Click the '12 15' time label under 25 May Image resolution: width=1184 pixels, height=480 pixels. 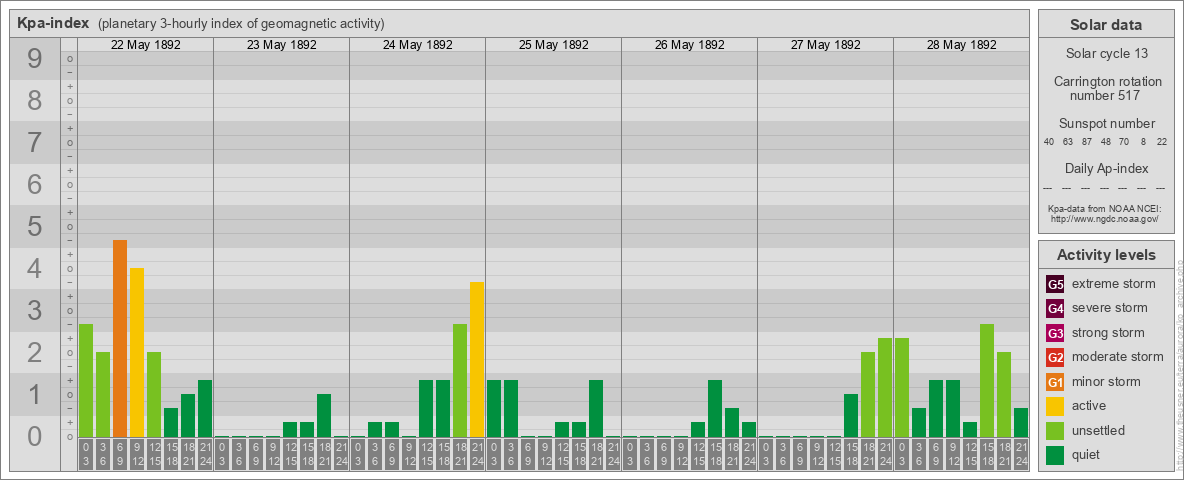point(562,456)
